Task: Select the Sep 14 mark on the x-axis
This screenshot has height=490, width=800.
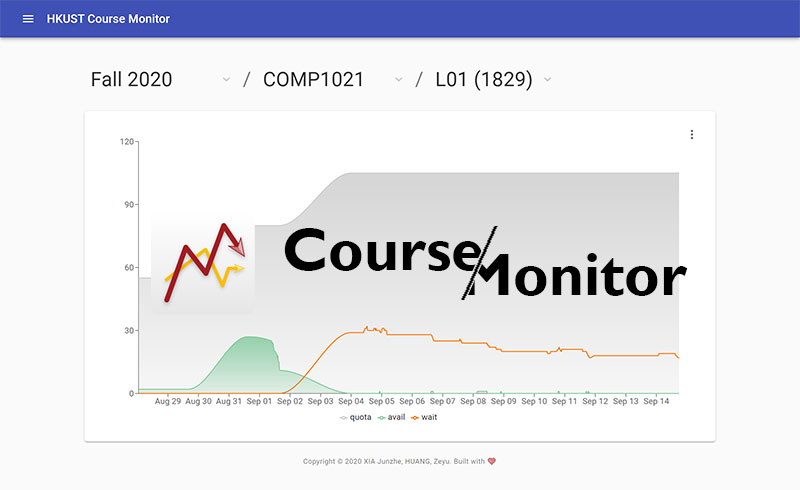Action: pyautogui.click(x=656, y=401)
